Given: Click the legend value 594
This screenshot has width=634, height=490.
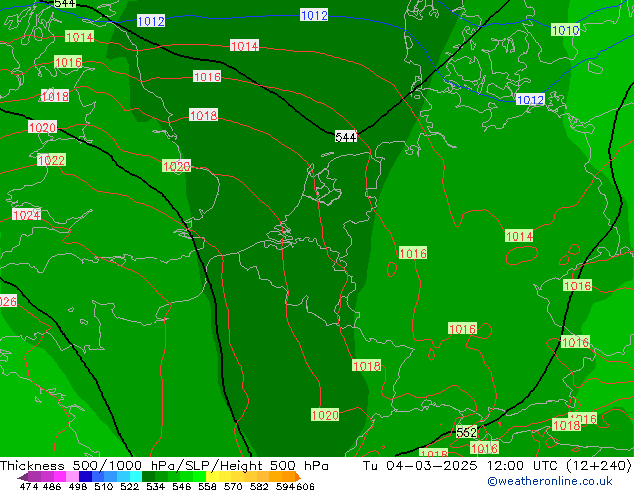Looking at the screenshot, I should tap(285, 486).
